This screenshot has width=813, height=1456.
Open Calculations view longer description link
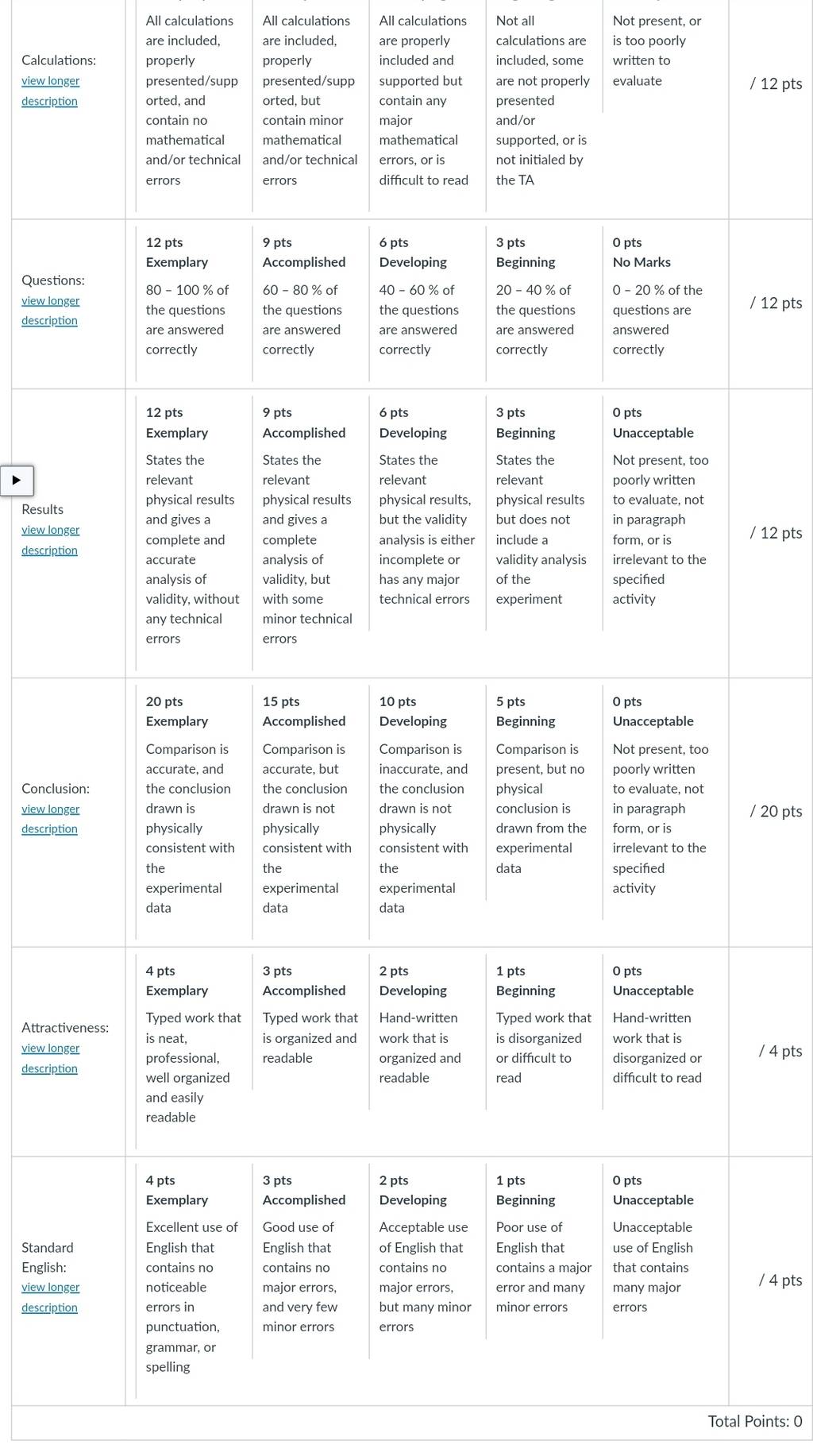click(x=50, y=91)
